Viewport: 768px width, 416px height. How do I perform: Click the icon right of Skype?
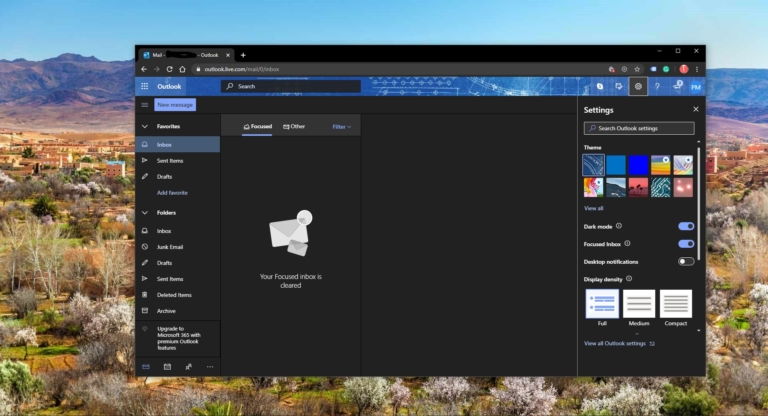(619, 86)
